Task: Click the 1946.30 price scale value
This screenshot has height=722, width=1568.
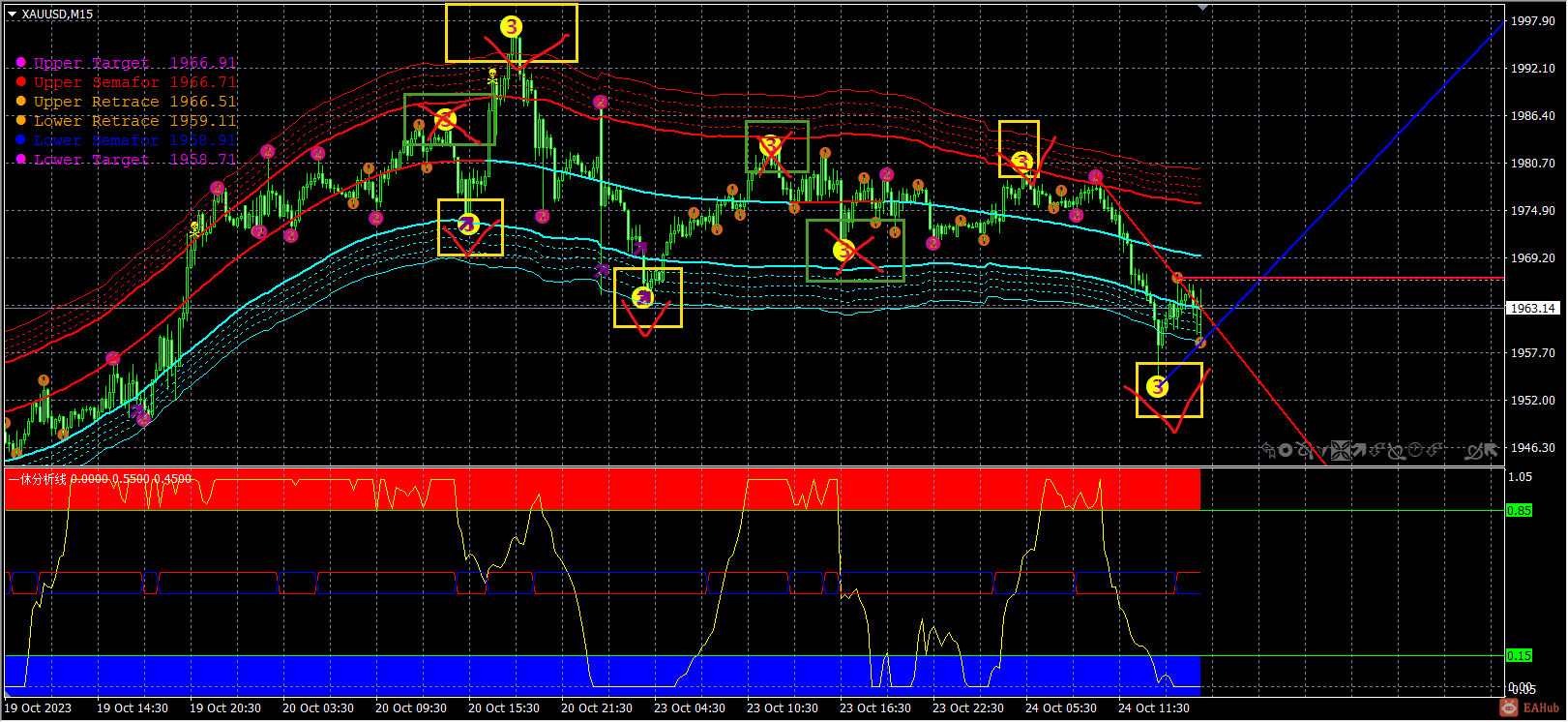Action: click(x=1533, y=448)
